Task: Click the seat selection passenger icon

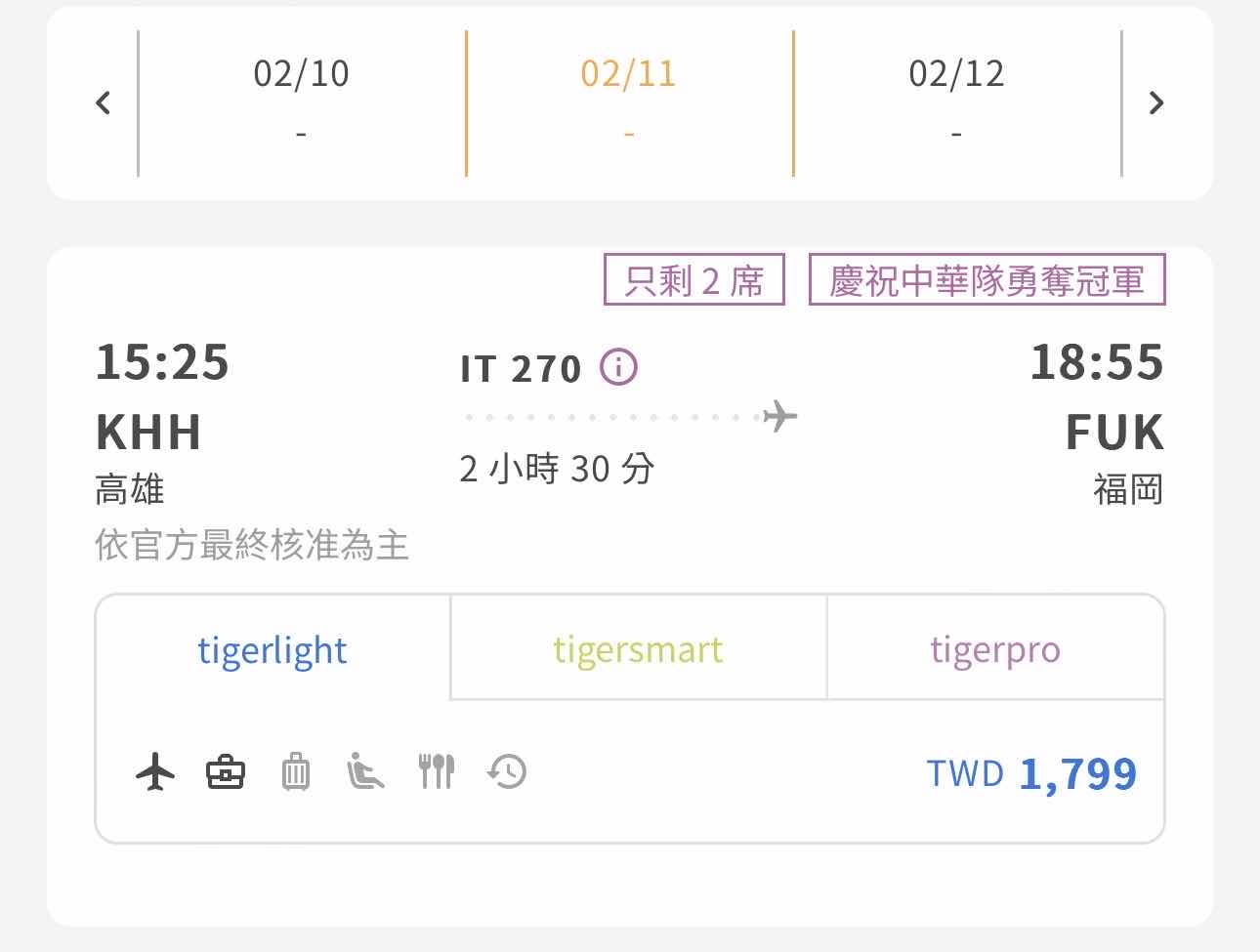Action: (365, 772)
